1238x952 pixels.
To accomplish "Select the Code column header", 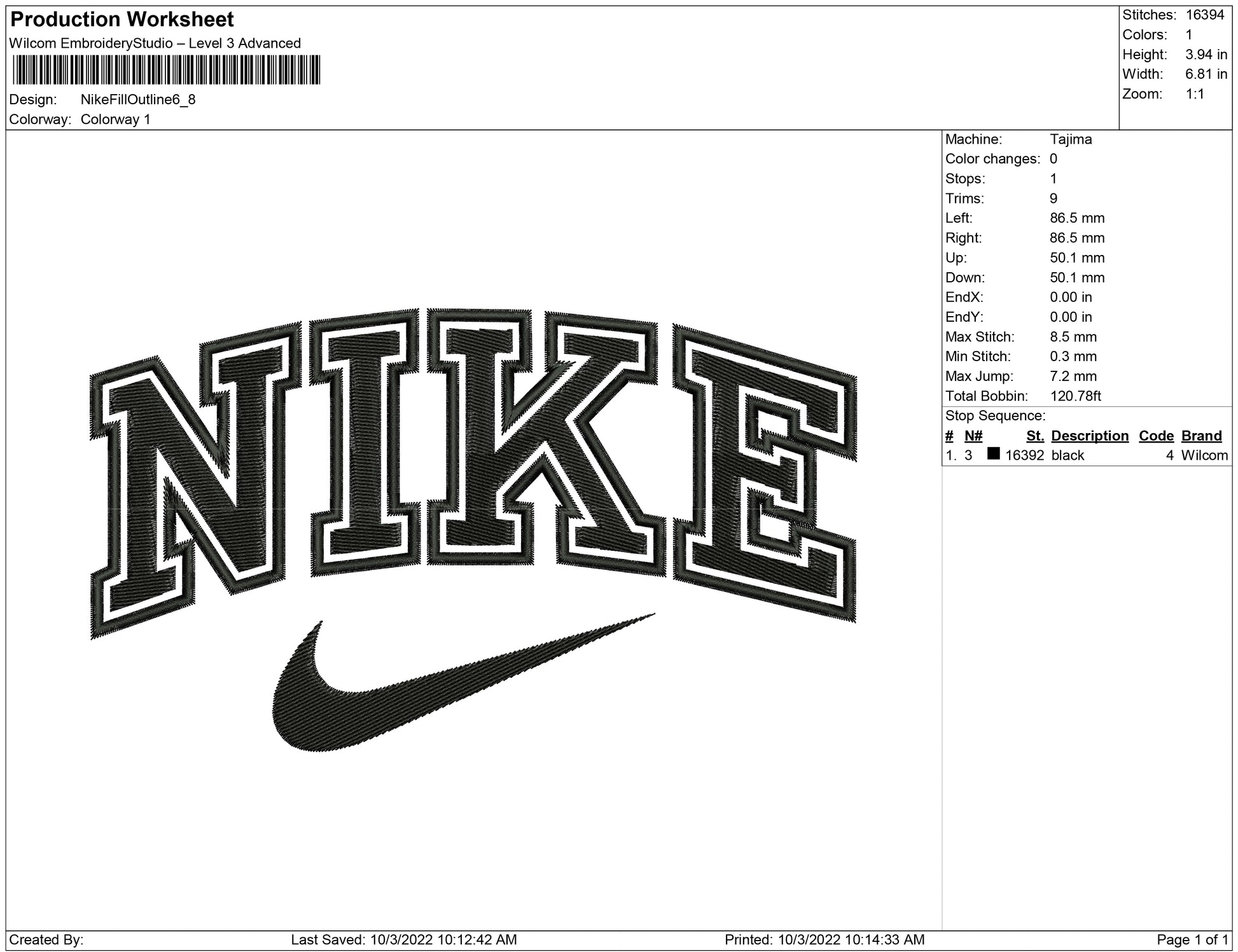I will (x=1156, y=436).
